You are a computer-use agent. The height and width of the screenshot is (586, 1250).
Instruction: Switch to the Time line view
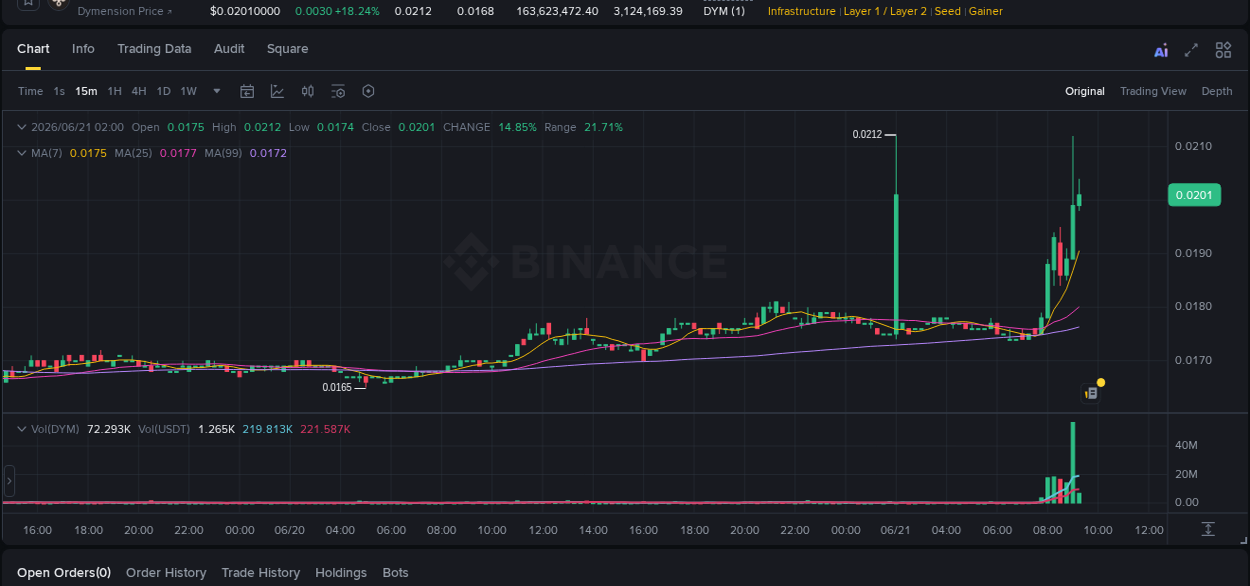tap(31, 91)
